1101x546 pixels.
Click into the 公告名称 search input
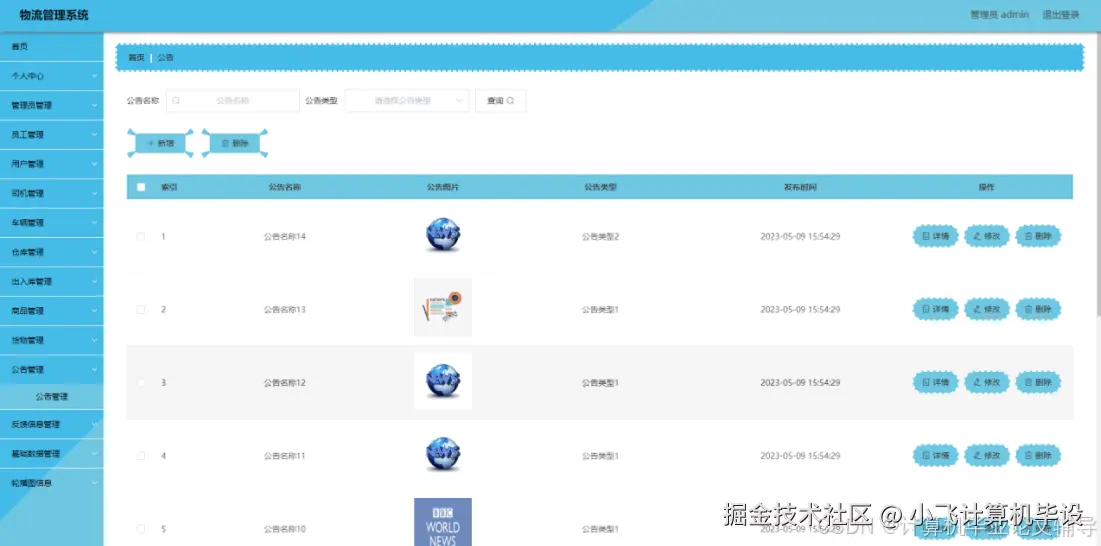(x=232, y=100)
